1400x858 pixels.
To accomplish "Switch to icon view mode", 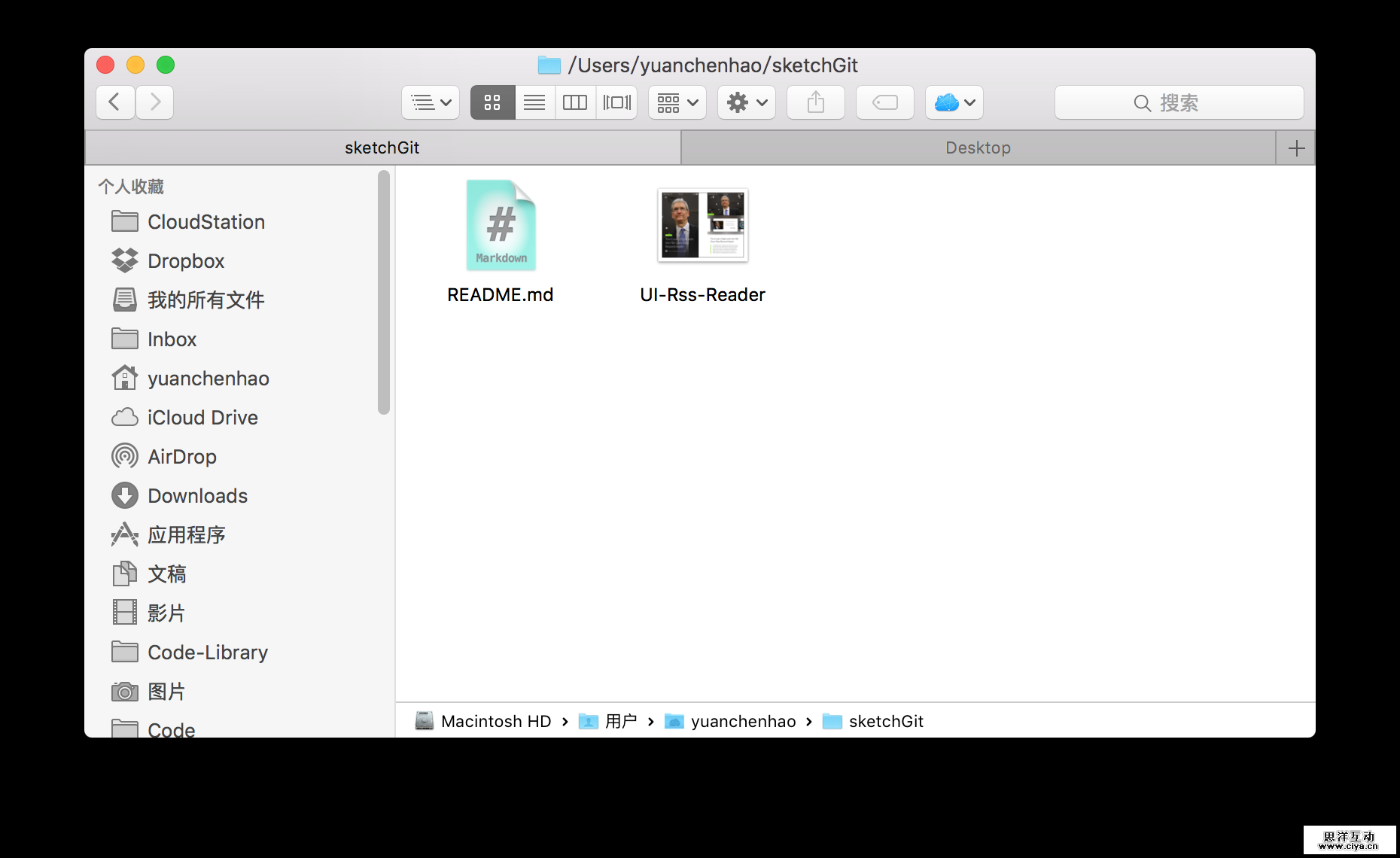I will [x=492, y=102].
